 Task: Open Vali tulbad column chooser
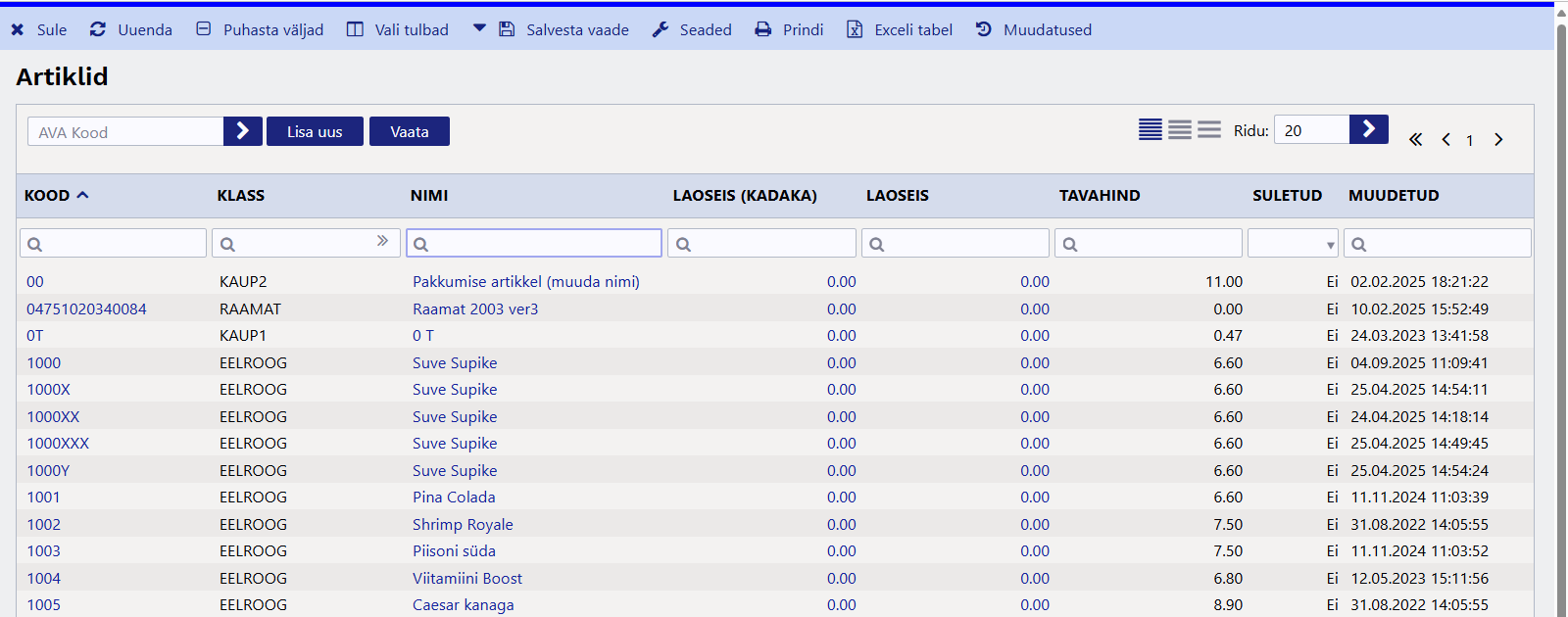click(355, 30)
